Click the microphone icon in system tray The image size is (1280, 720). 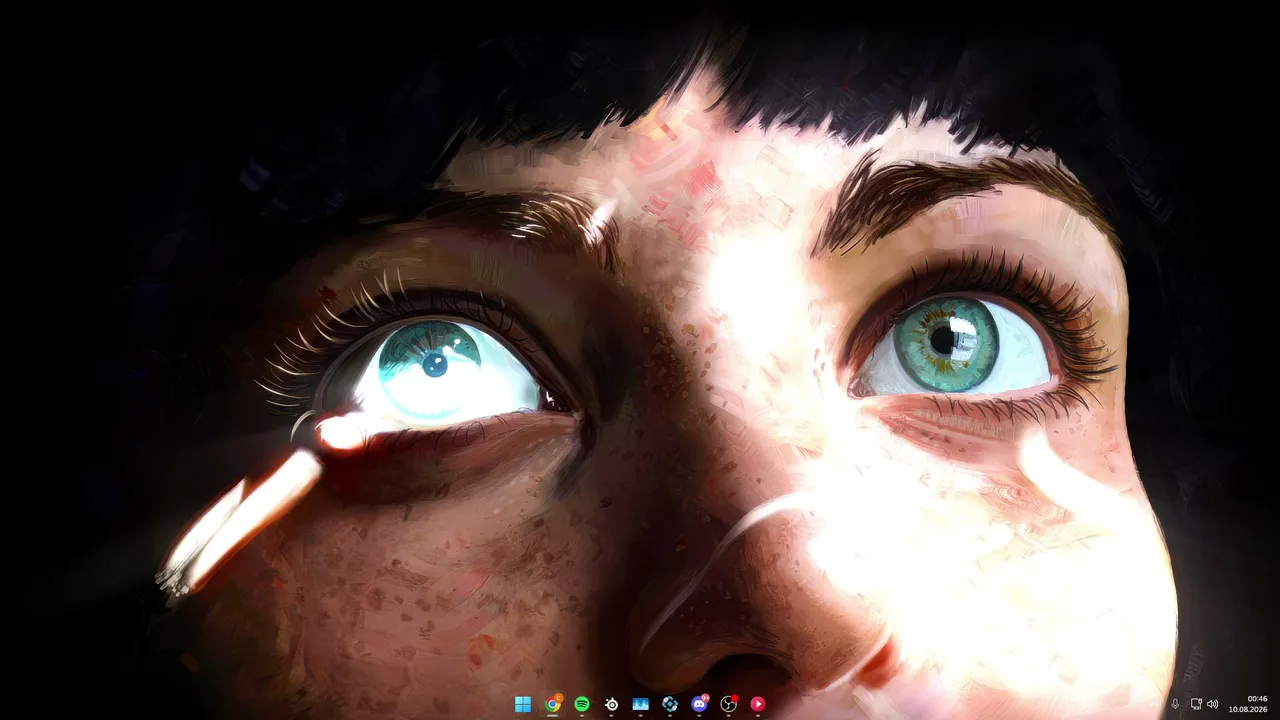pyautogui.click(x=1175, y=704)
